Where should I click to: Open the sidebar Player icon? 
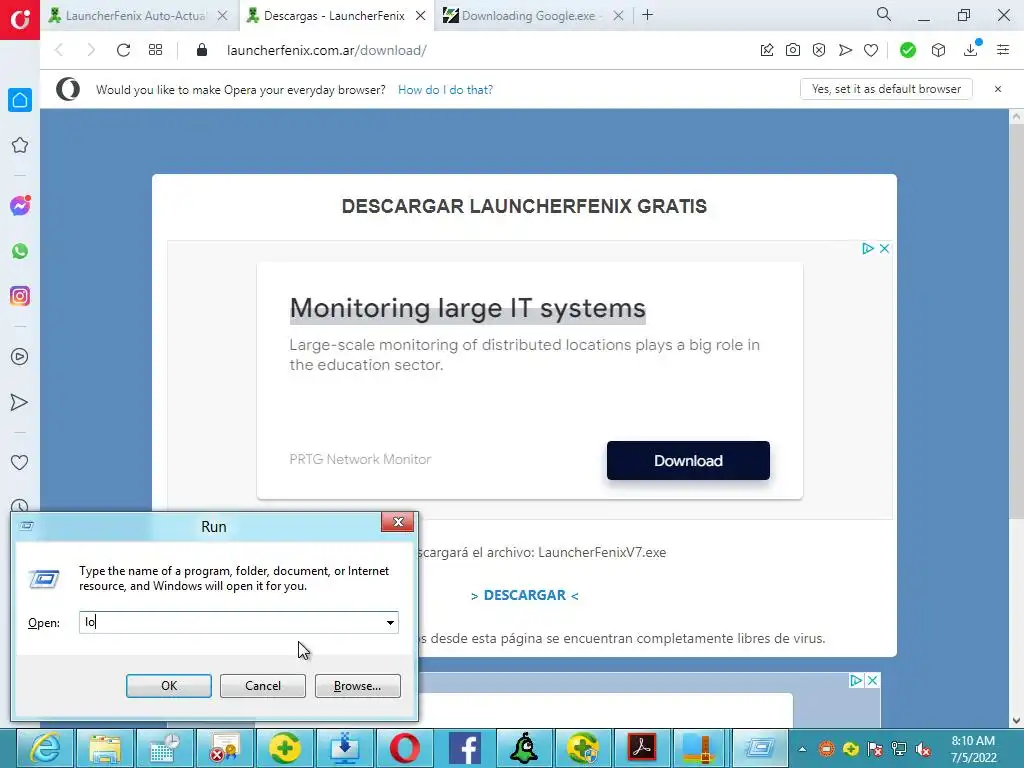(x=20, y=357)
